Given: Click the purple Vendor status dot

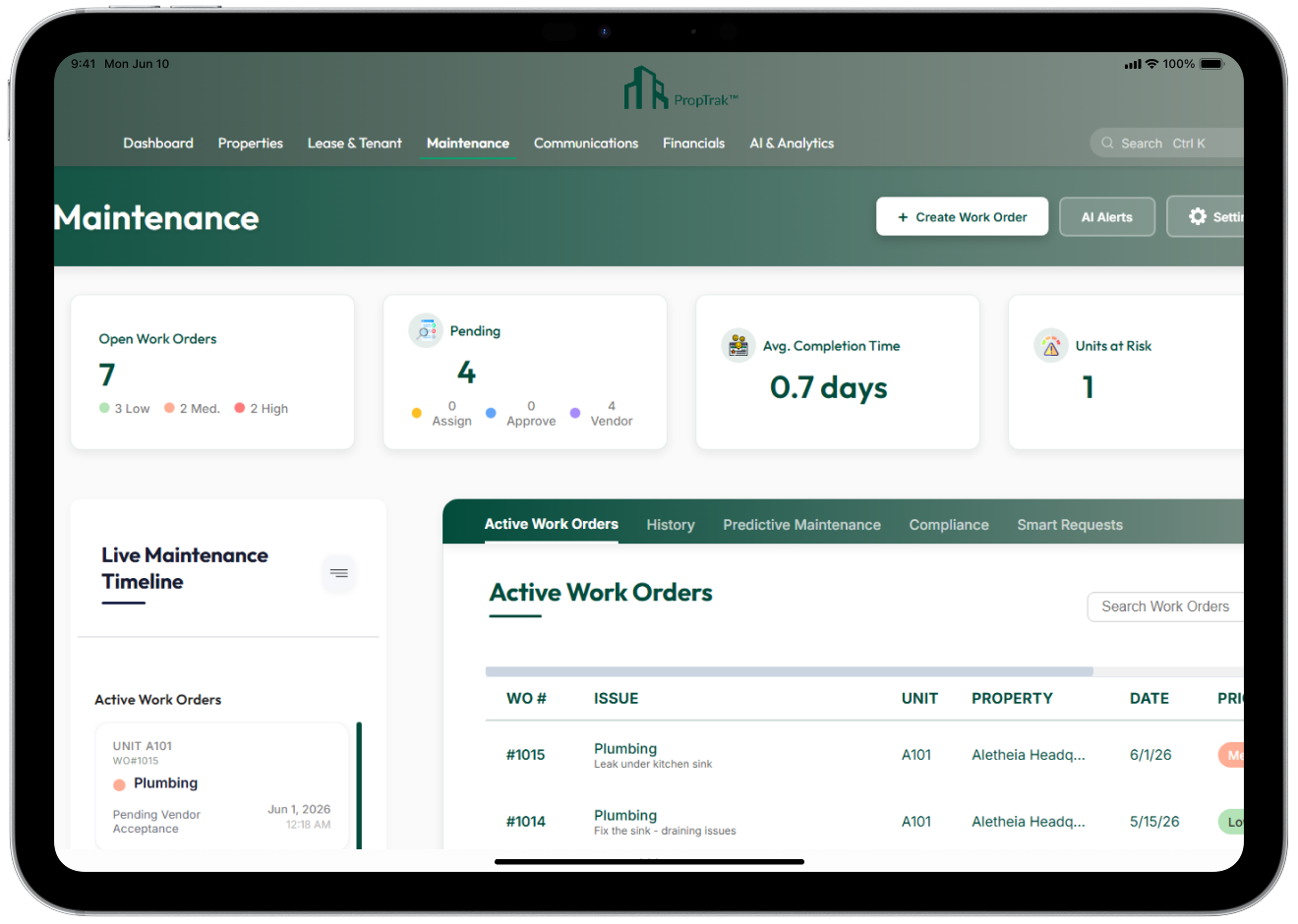Looking at the screenshot, I should click(575, 413).
